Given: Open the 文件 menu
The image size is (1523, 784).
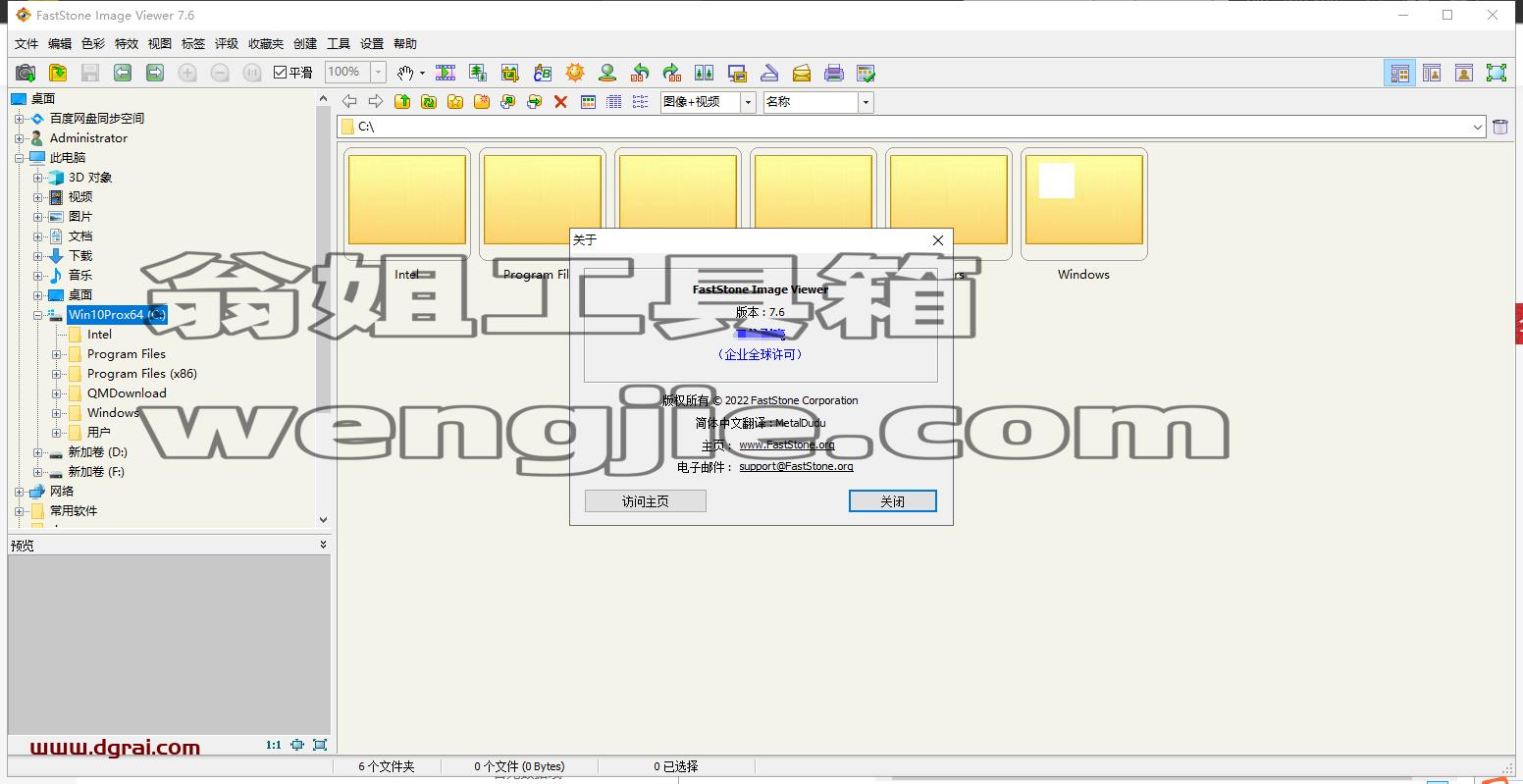Looking at the screenshot, I should (26, 44).
